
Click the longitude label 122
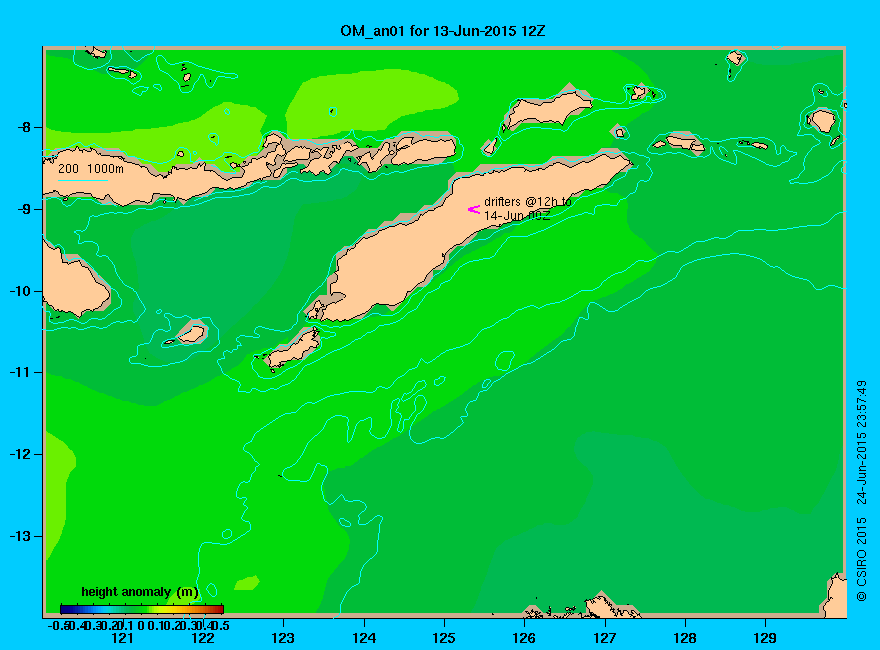click(x=203, y=638)
